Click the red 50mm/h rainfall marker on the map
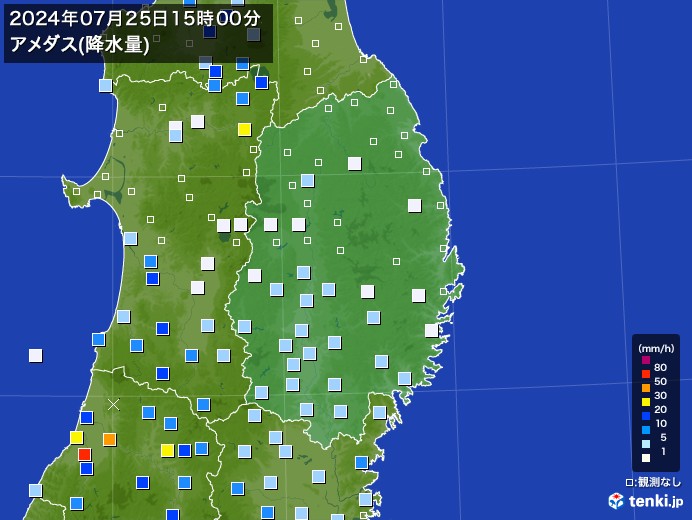The height and width of the screenshot is (520, 692). tap(84, 454)
